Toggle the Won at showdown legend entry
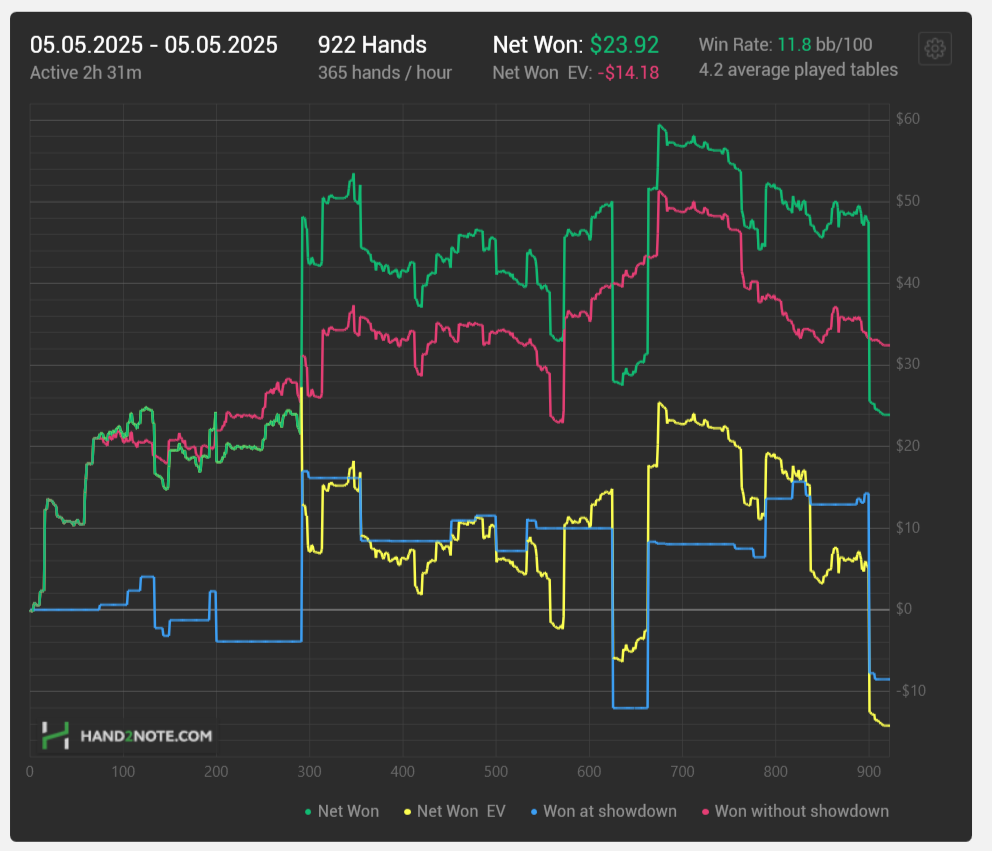993x851 pixels. pos(604,811)
